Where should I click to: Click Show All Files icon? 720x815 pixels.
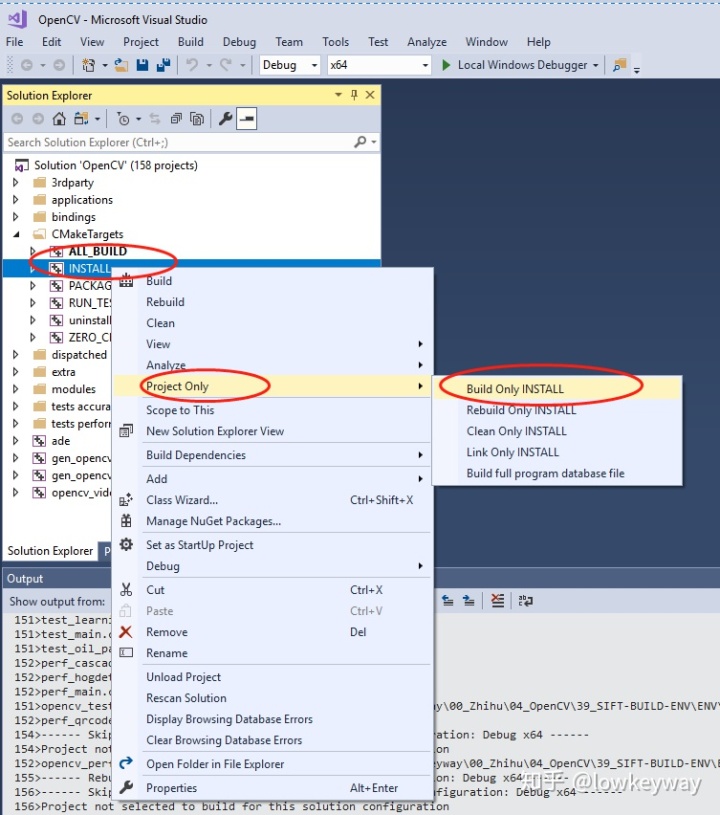click(x=197, y=119)
